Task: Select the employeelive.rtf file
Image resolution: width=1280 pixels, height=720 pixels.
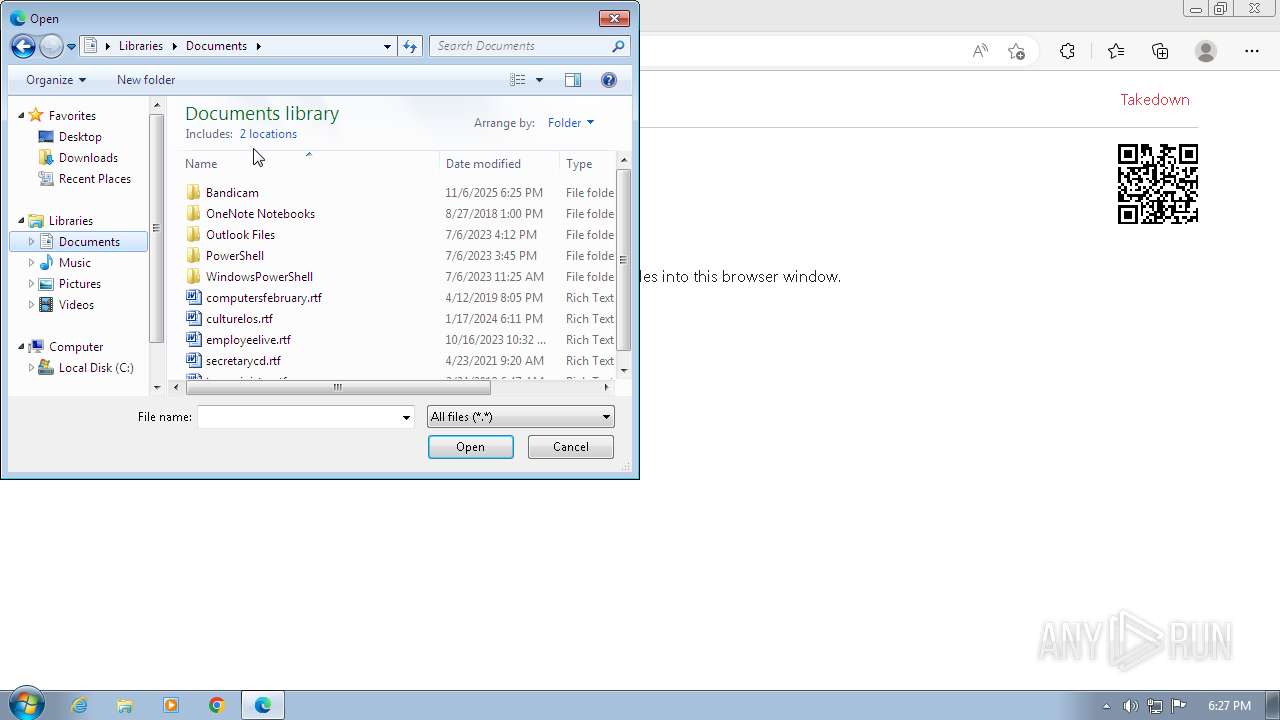Action: point(248,340)
